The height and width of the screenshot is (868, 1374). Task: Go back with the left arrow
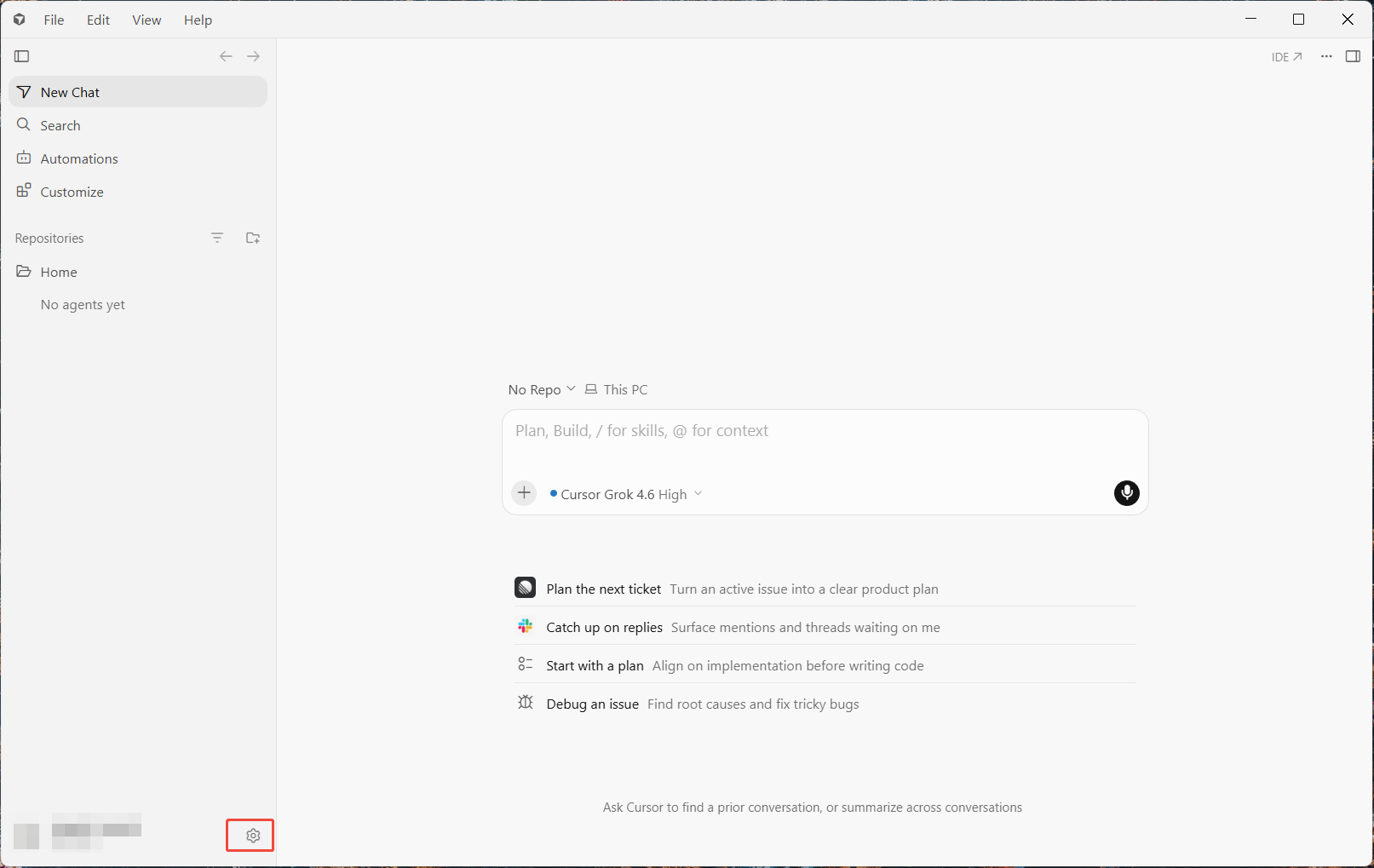coord(226,56)
